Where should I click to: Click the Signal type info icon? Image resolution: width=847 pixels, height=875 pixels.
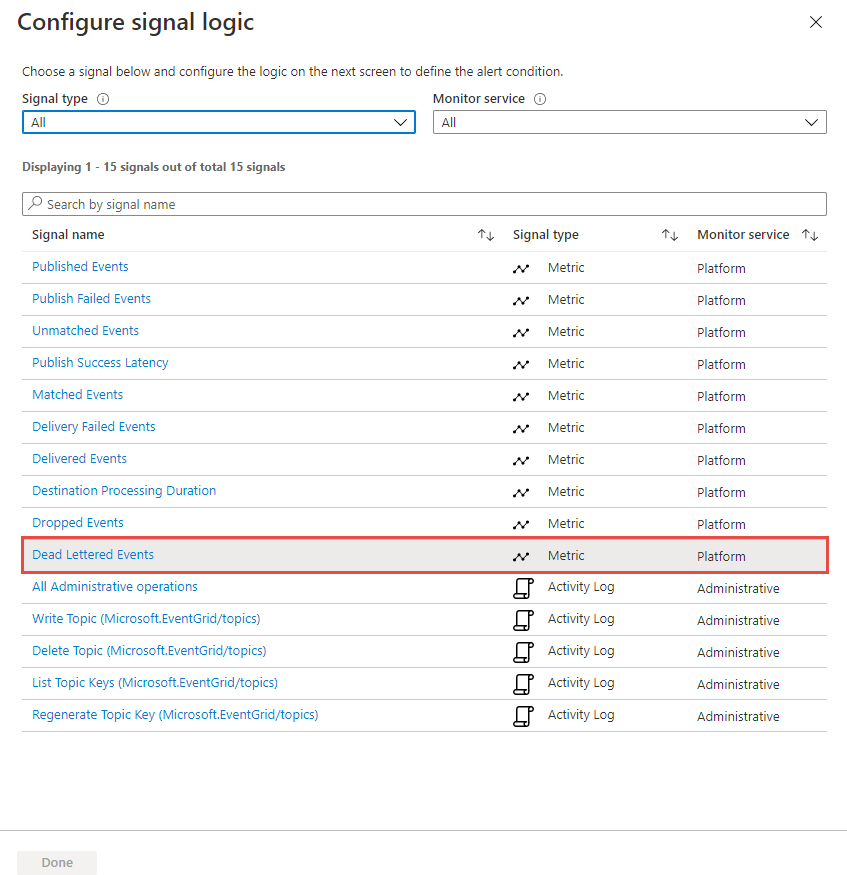pyautogui.click(x=103, y=99)
